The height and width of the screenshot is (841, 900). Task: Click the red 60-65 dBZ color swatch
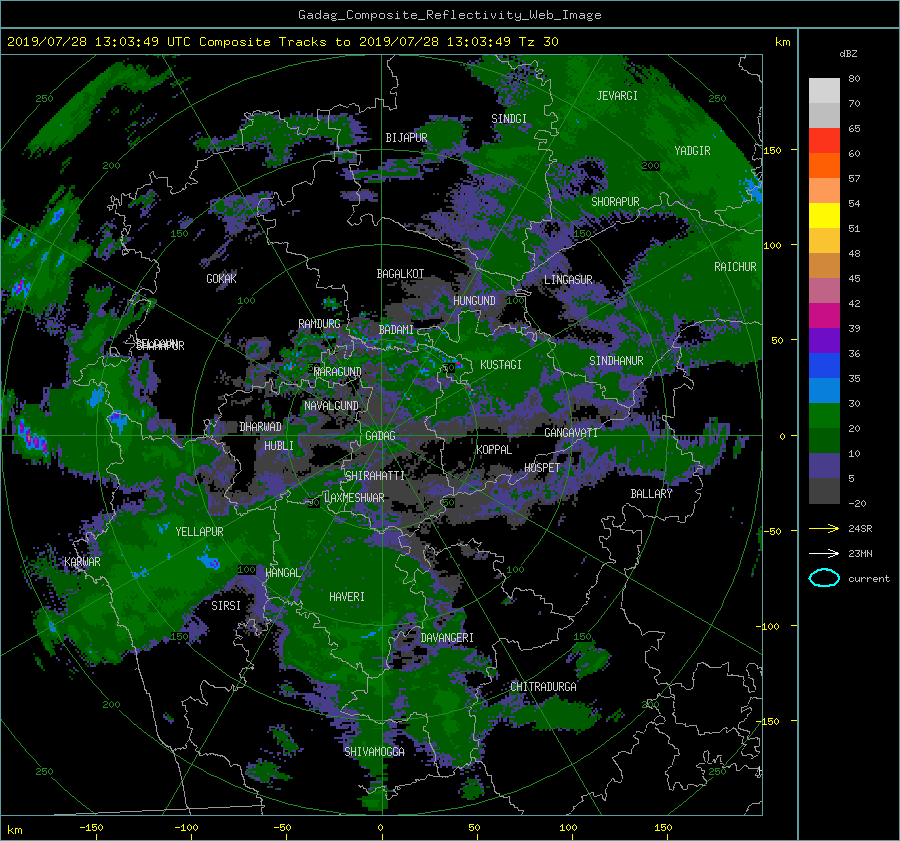point(824,141)
